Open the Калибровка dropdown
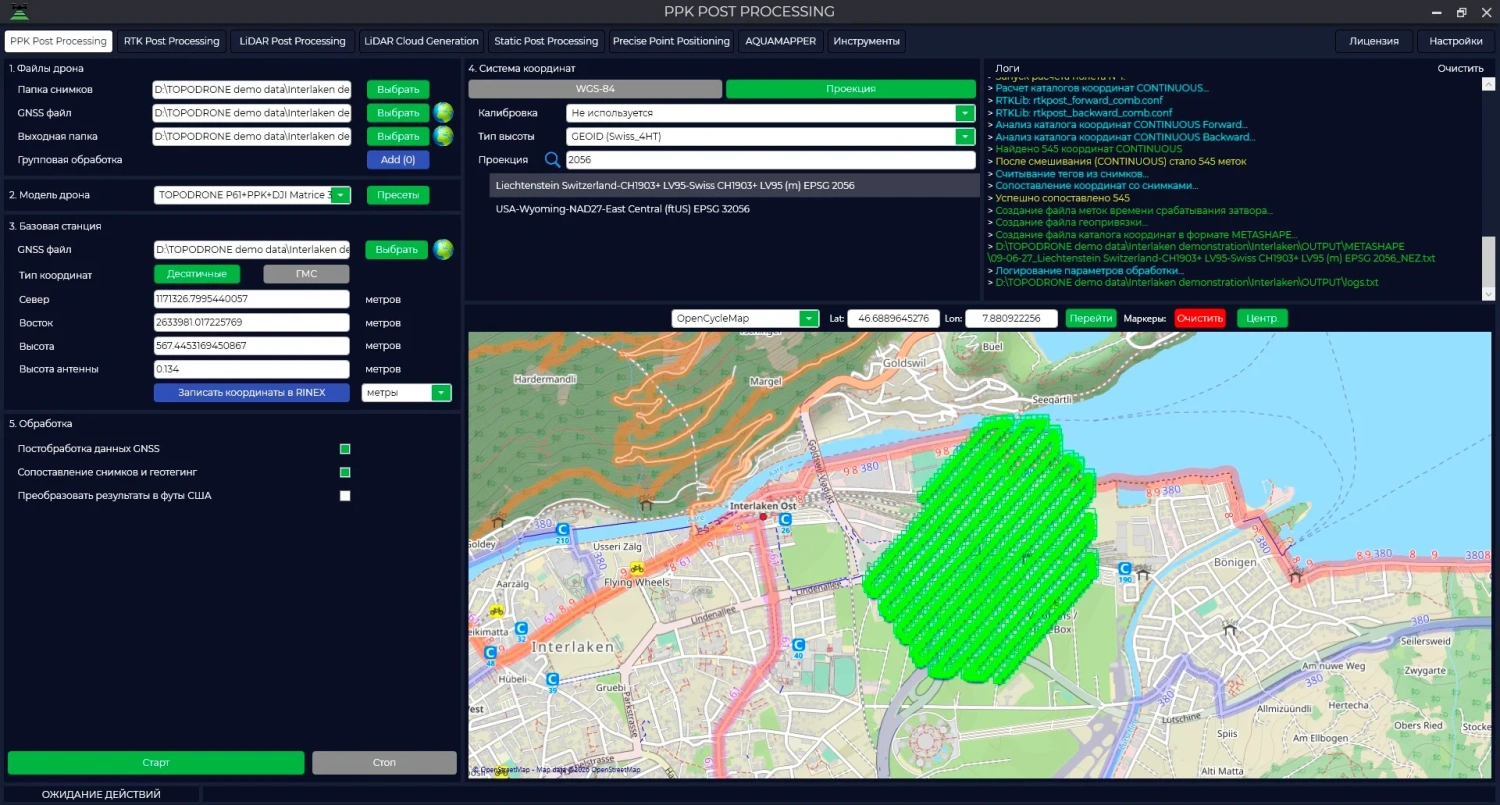This screenshot has width=1500, height=805. 965,113
